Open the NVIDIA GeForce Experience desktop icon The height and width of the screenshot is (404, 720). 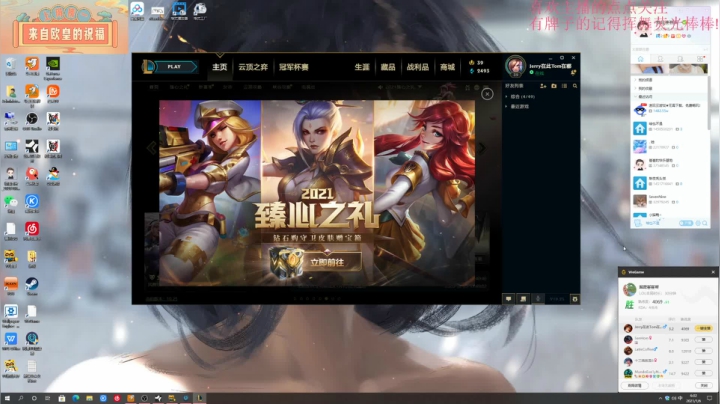(x=53, y=68)
